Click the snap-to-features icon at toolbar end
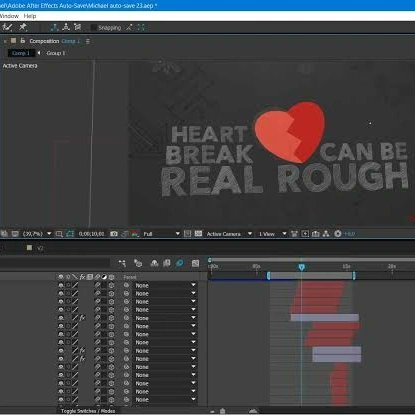This screenshot has height=415, width=415. [141, 28]
